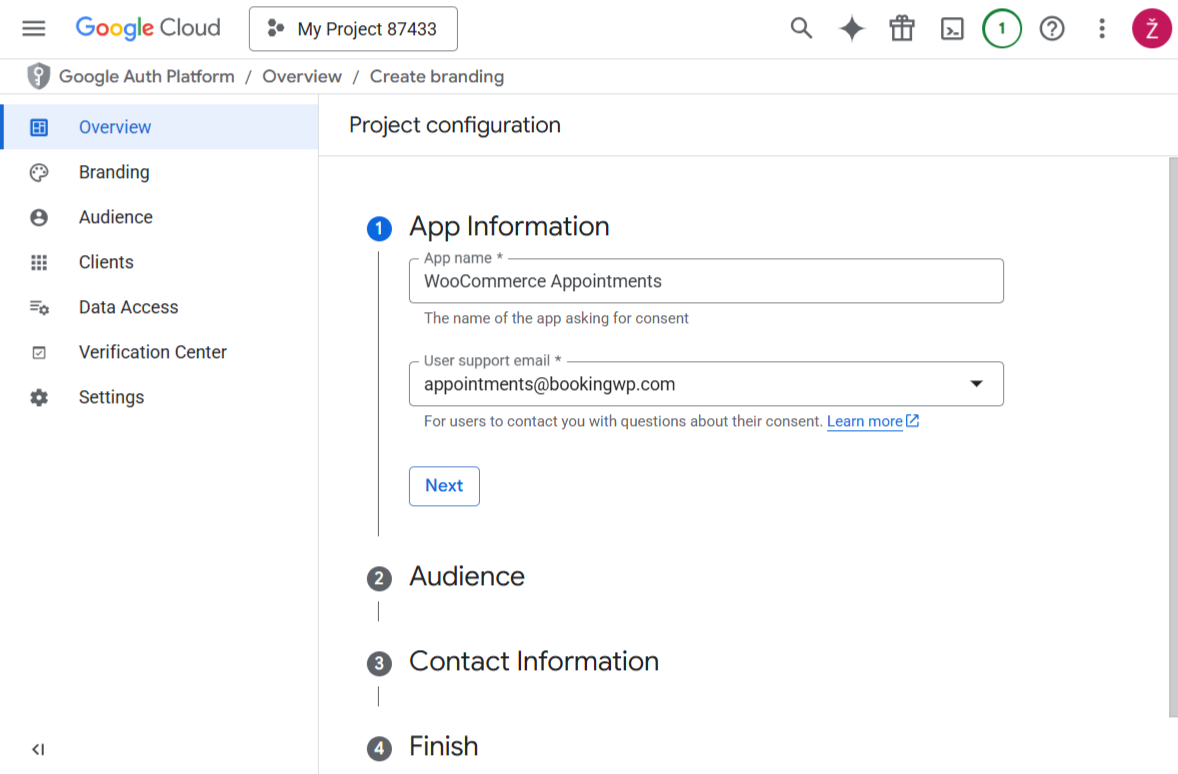Expand the Audience step heading

(x=467, y=576)
